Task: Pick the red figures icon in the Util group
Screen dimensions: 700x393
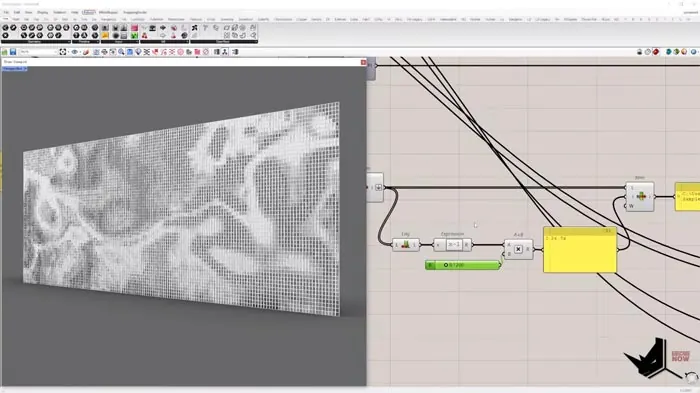Action: pos(145,35)
